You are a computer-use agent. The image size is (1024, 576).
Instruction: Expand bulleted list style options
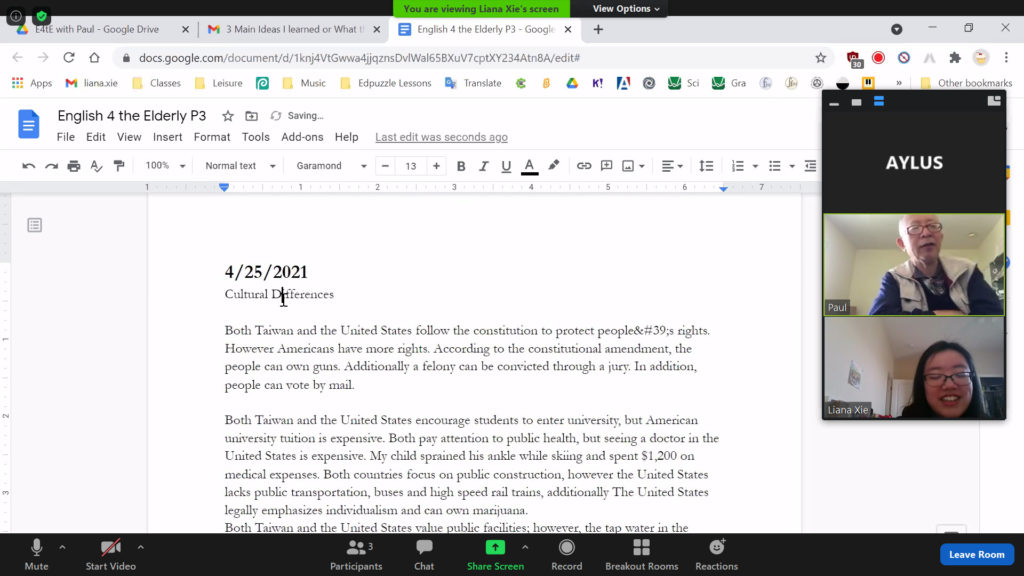click(792, 166)
